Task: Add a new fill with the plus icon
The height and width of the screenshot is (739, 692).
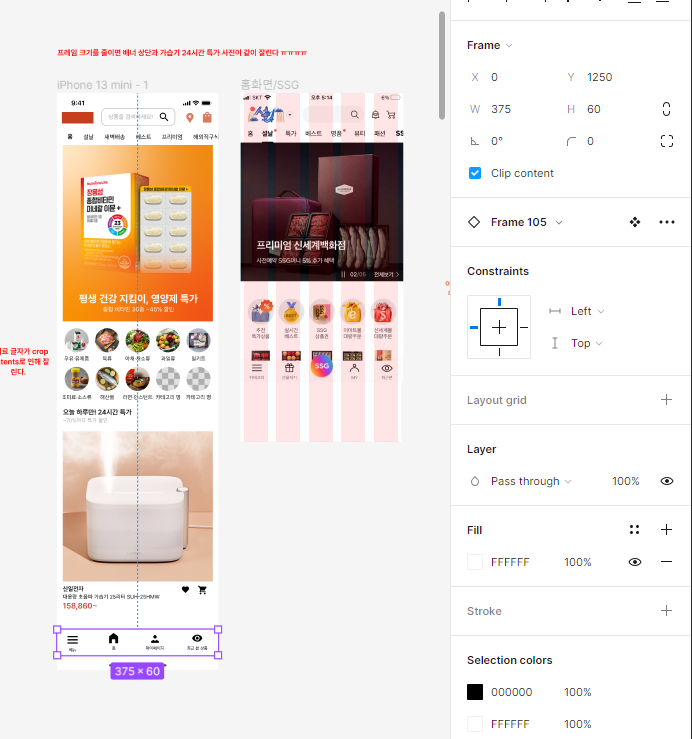Action: 666,530
